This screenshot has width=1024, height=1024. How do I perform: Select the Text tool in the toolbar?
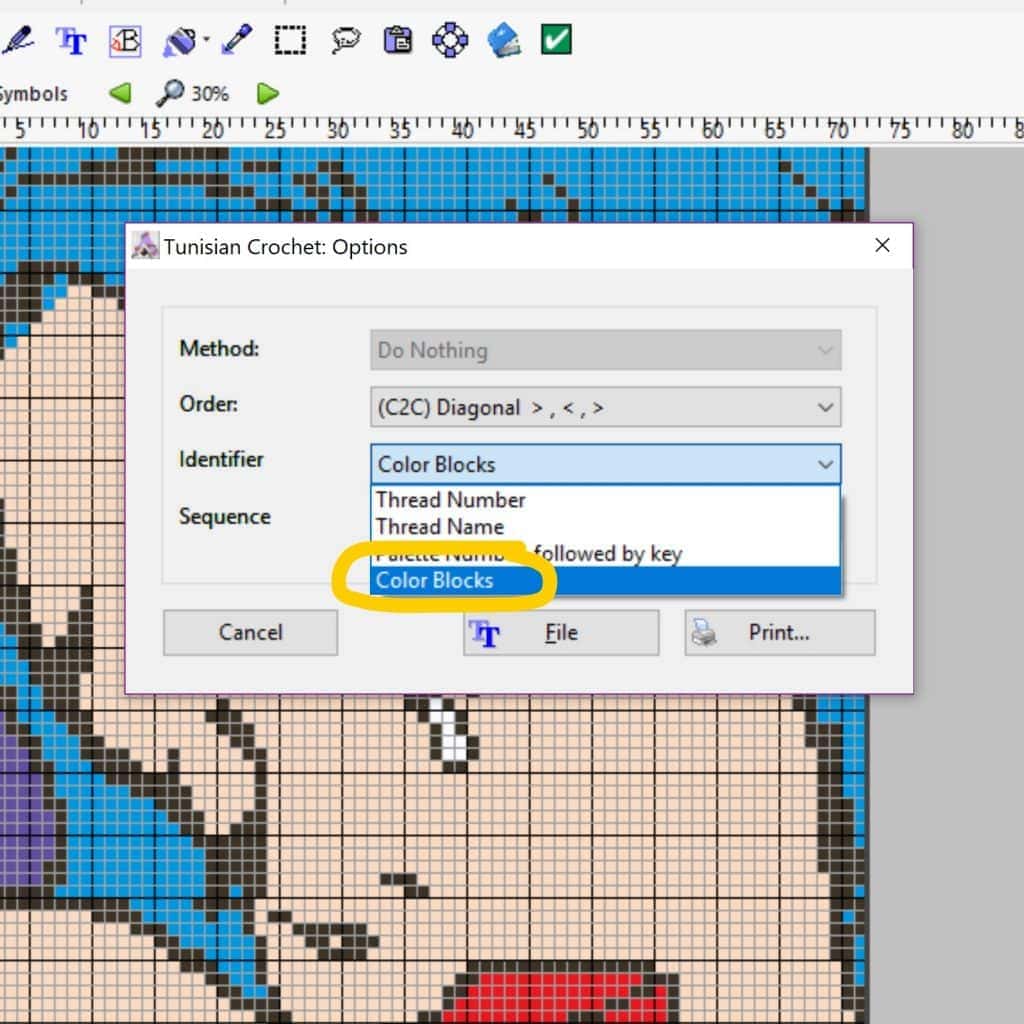[x=71, y=40]
